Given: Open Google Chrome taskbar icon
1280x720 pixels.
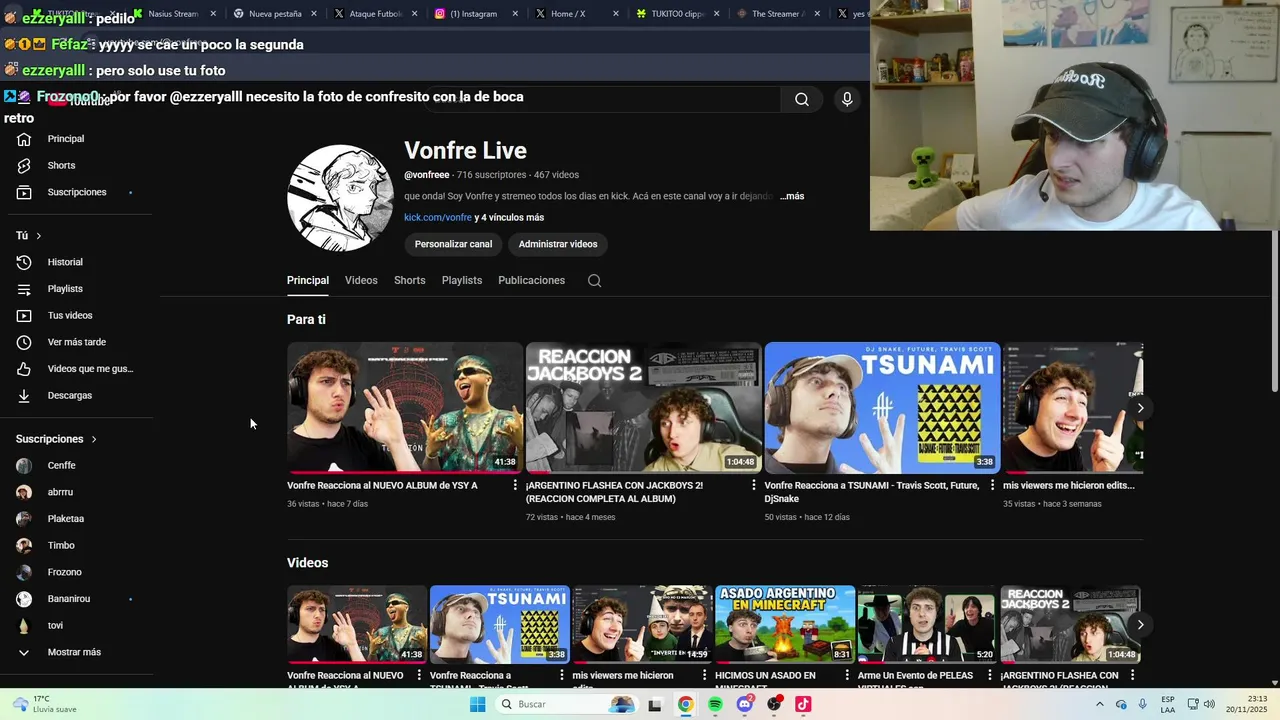Looking at the screenshot, I should tap(685, 704).
